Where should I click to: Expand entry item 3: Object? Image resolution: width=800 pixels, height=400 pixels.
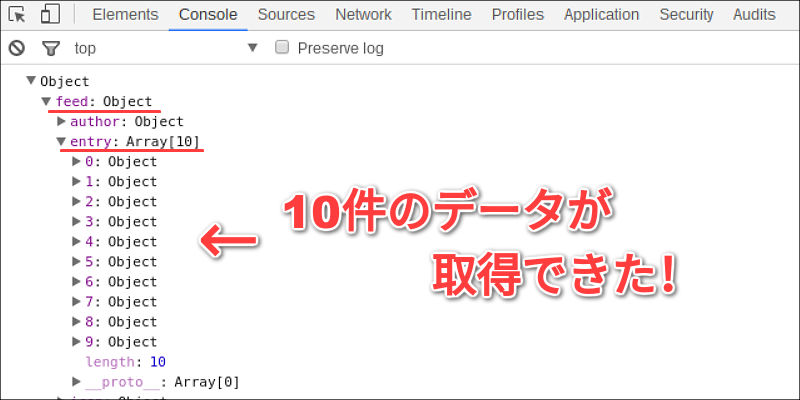pyautogui.click(x=77, y=221)
